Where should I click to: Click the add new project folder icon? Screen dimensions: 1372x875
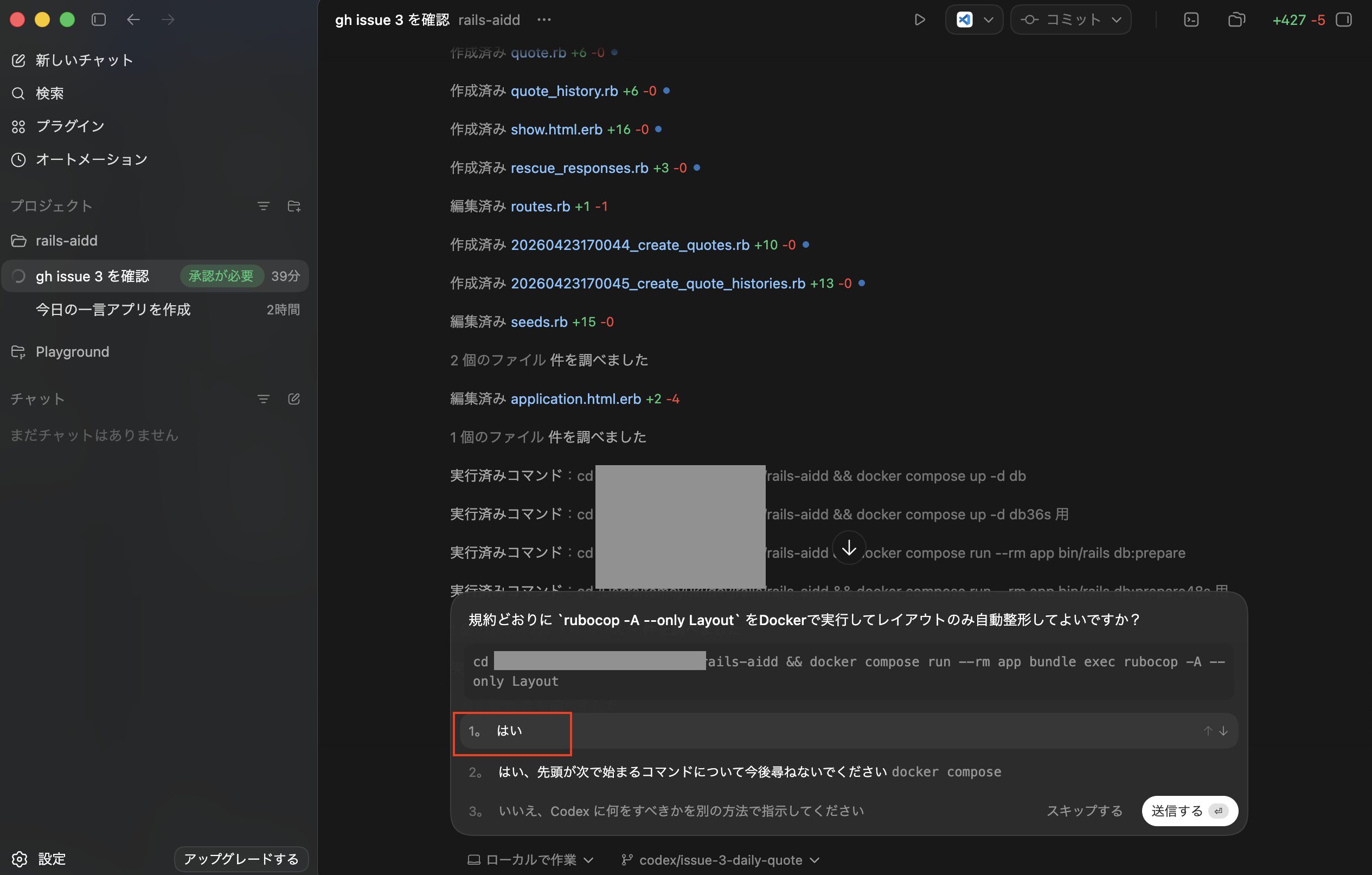click(294, 206)
